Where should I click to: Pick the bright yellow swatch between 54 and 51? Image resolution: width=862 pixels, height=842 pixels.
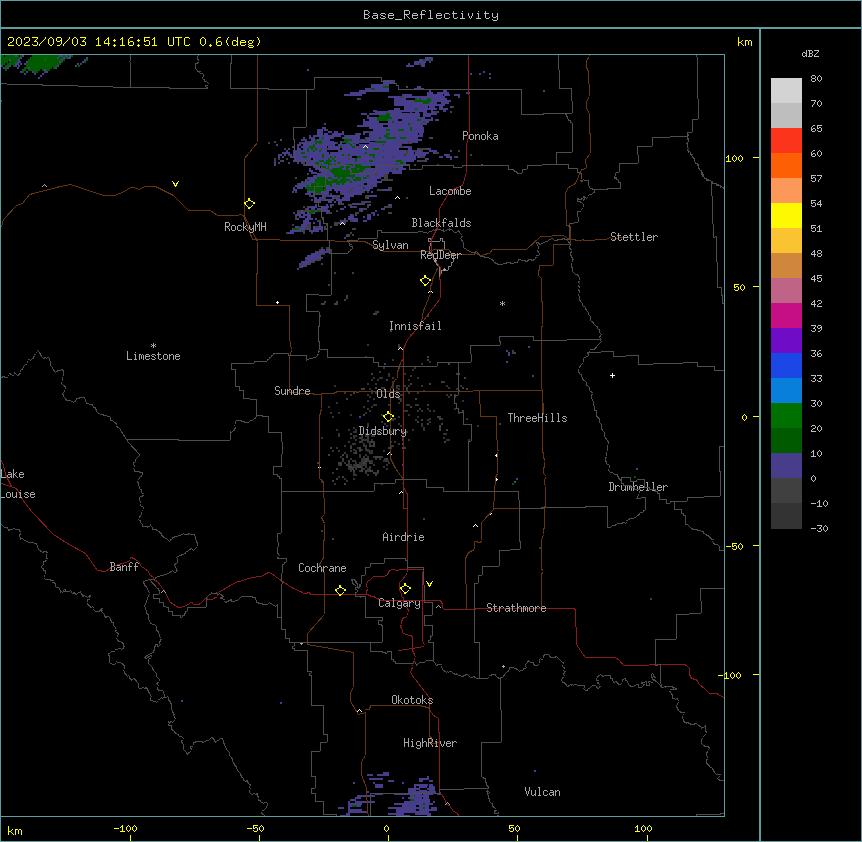pos(786,215)
